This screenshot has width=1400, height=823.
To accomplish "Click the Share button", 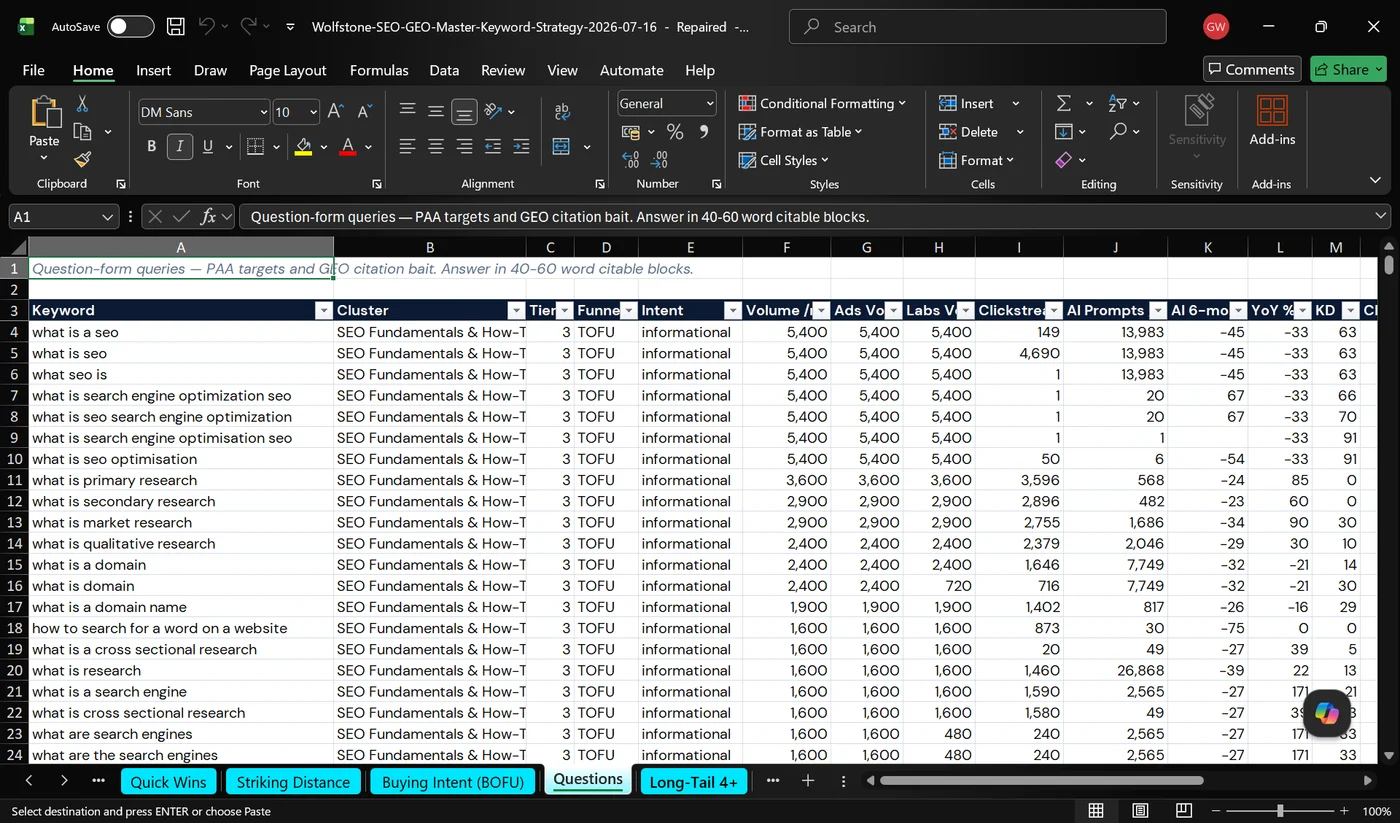I will tap(1348, 69).
